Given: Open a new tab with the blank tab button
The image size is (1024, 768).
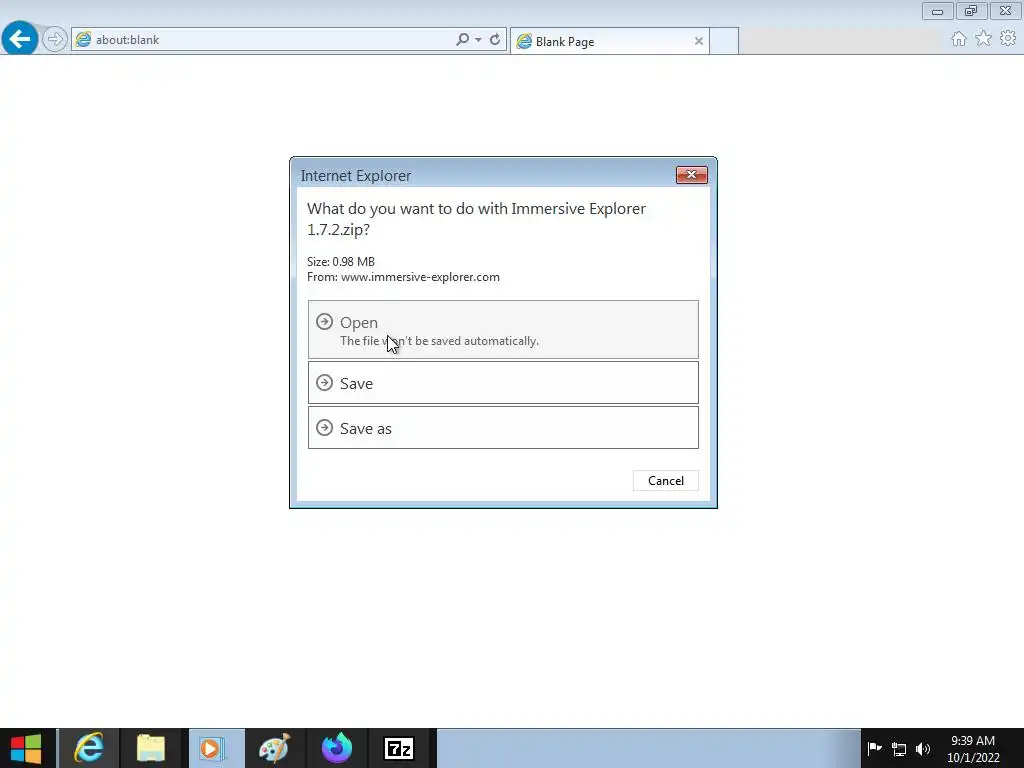Looking at the screenshot, I should pos(724,40).
